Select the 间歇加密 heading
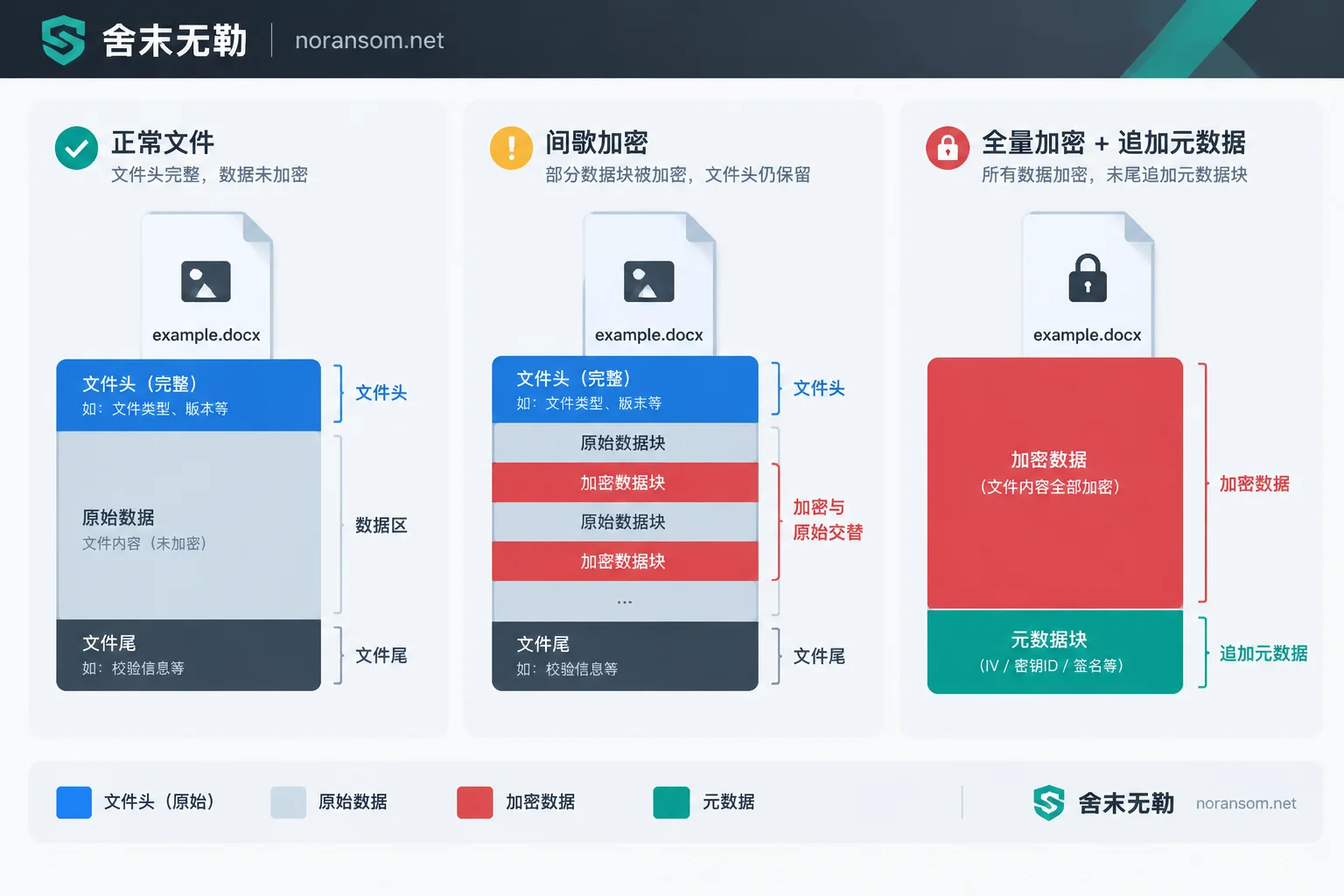This screenshot has width=1344, height=896. click(597, 142)
